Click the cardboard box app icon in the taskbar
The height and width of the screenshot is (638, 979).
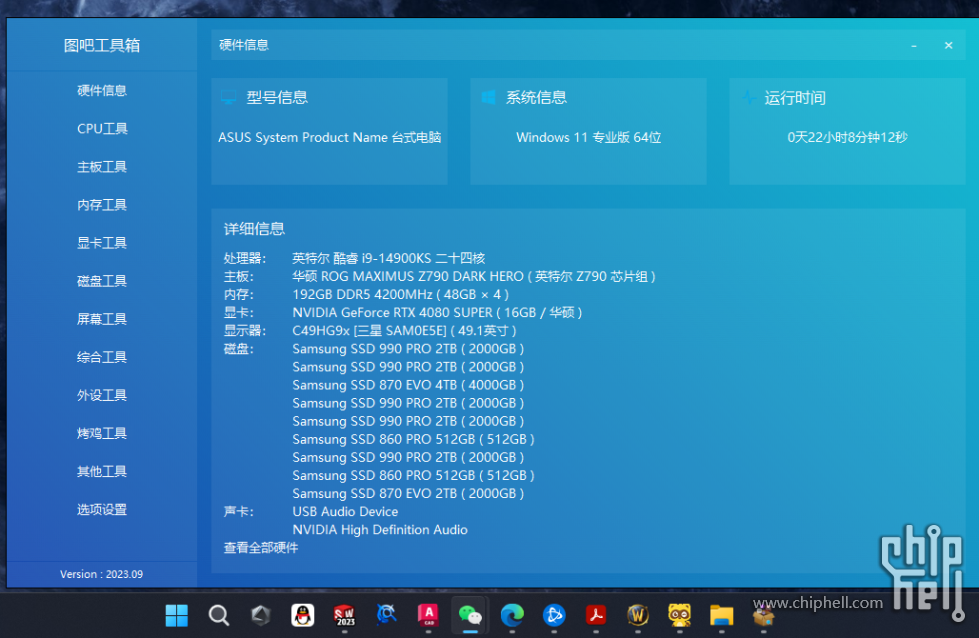[x=763, y=616]
